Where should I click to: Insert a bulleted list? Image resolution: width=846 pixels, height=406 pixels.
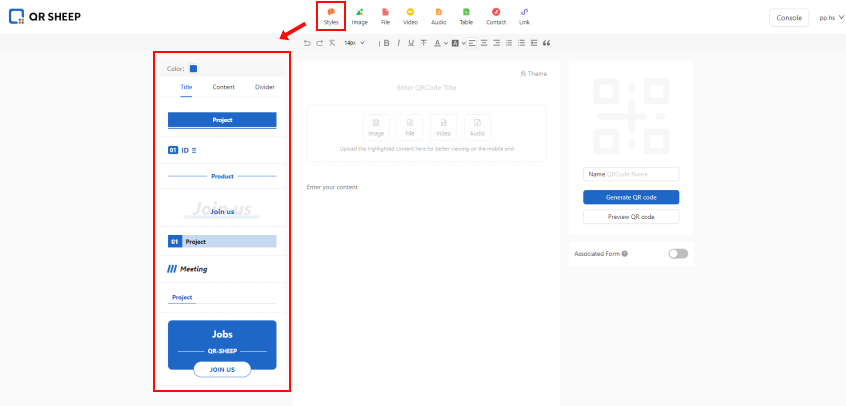[521, 43]
